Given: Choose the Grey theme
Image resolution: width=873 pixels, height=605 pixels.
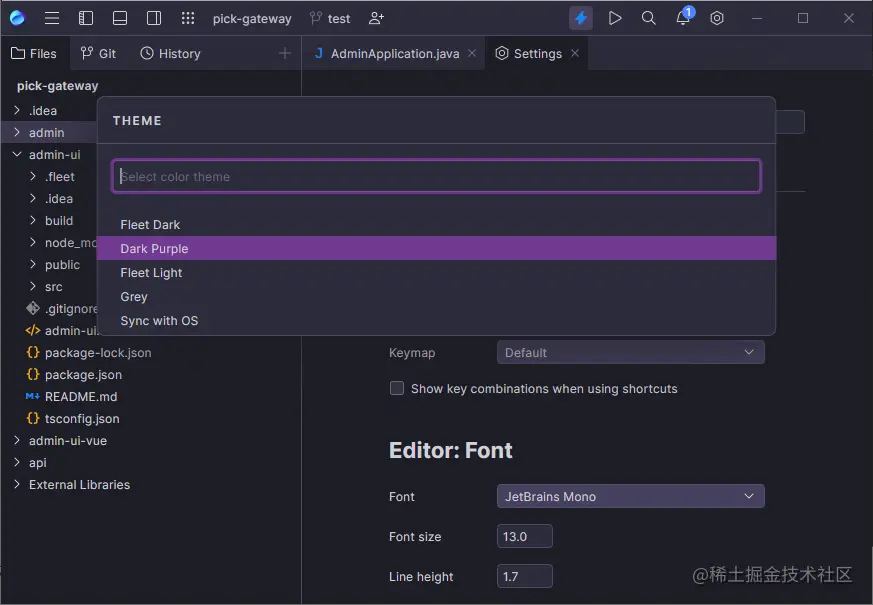Looking at the screenshot, I should pyautogui.click(x=436, y=297).
